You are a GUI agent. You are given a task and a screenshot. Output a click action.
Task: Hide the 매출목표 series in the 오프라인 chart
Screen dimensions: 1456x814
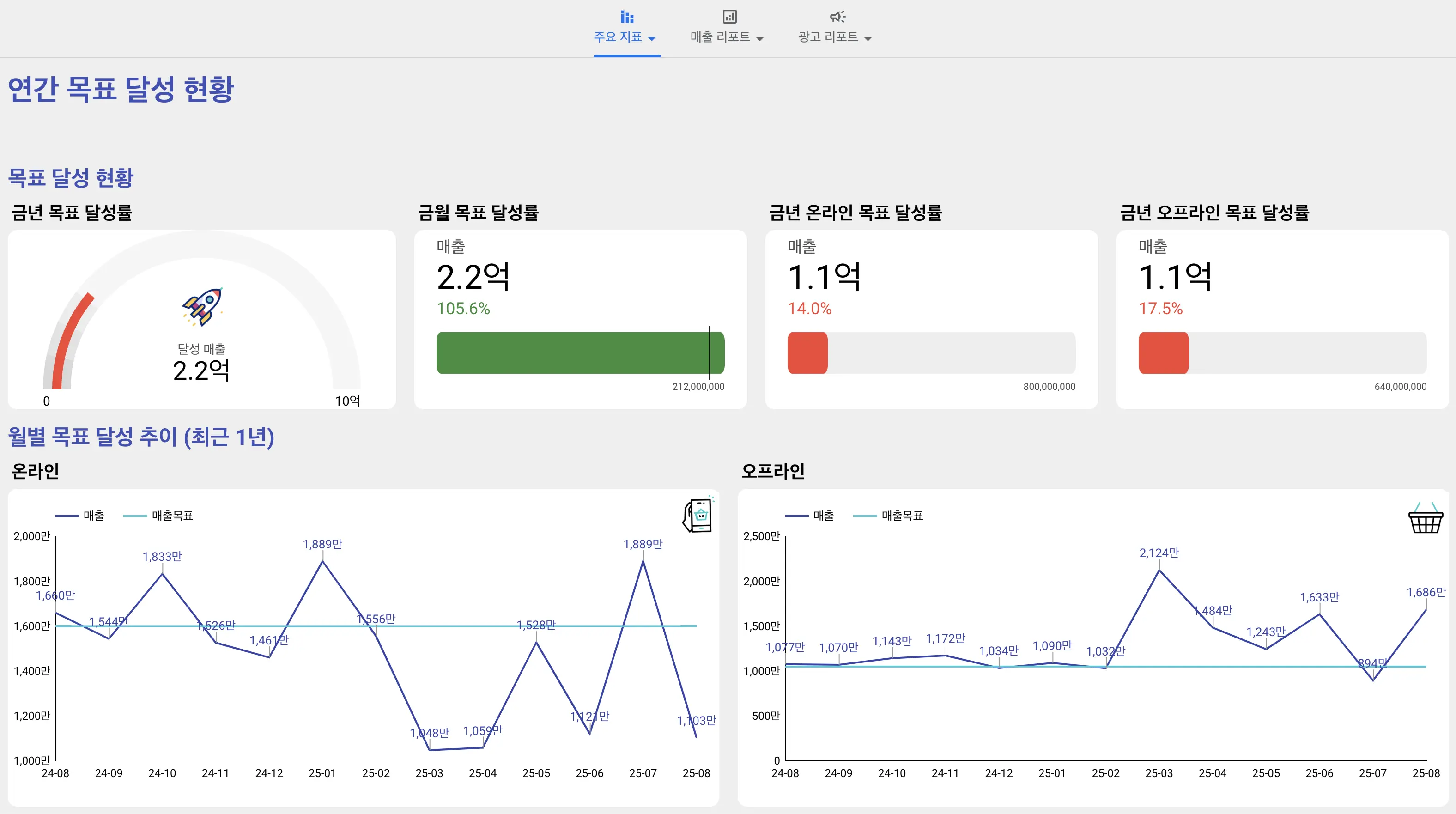coord(889,515)
